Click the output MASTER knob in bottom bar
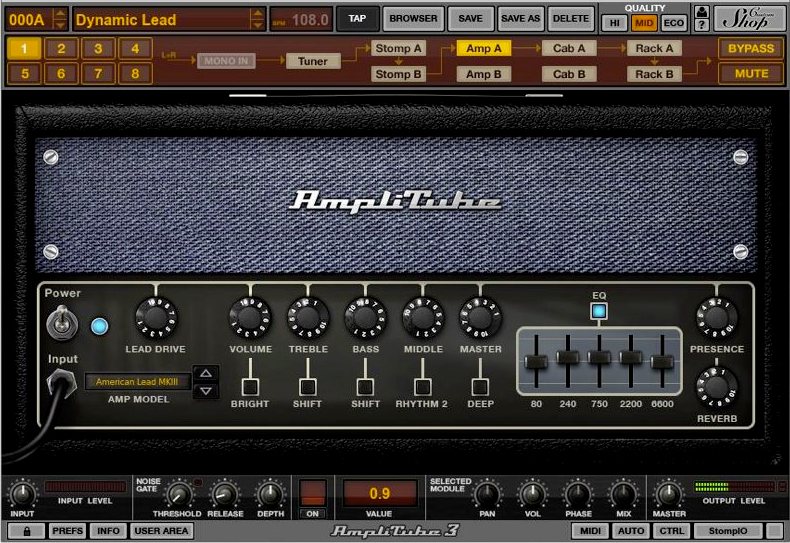This screenshot has width=790, height=543. (669, 495)
